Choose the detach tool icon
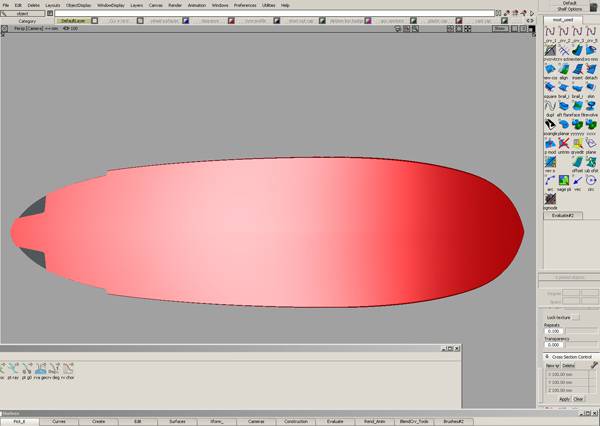600x426 pixels. click(591, 68)
